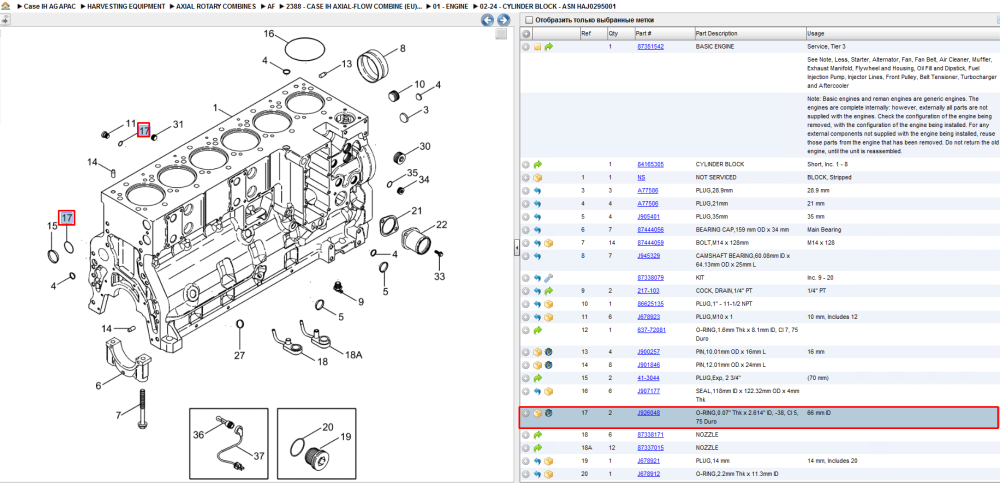
Task: Click the Part Description column header
Action: tap(749, 33)
